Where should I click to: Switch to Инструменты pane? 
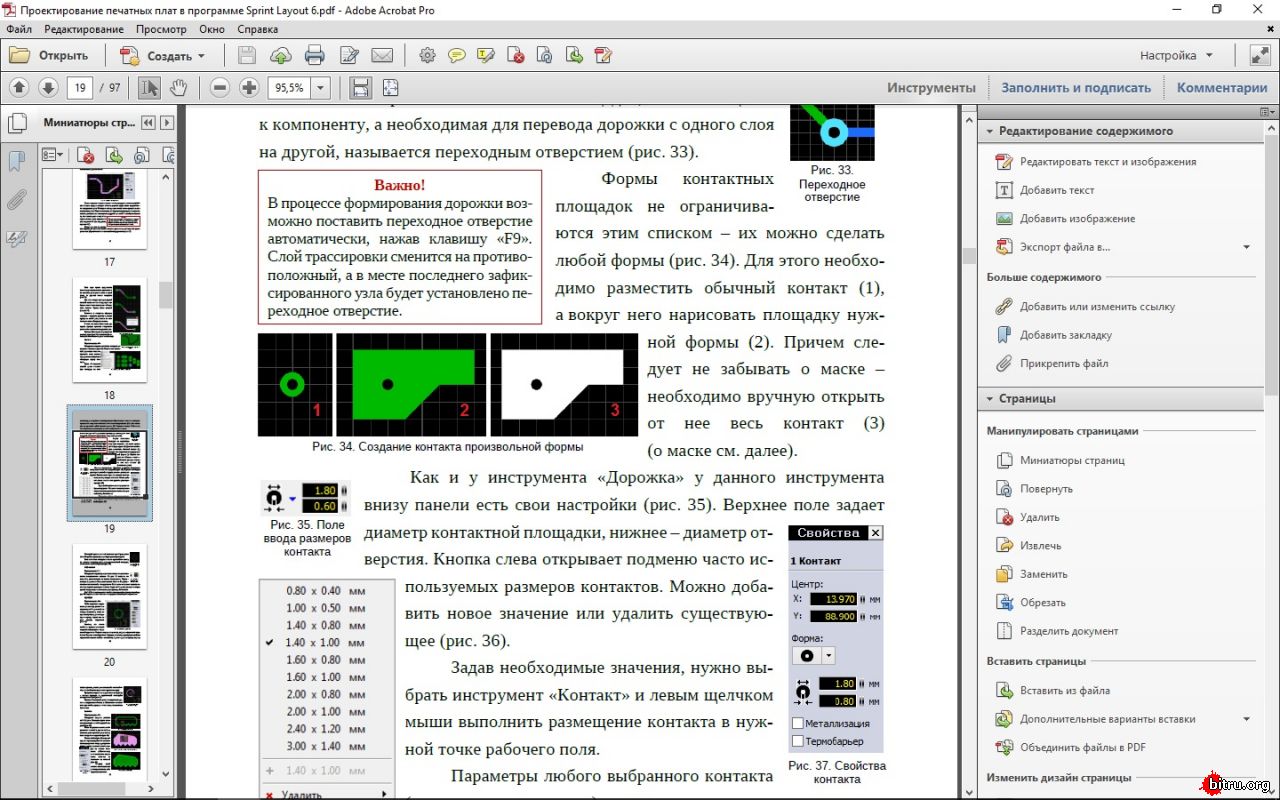[x=931, y=87]
